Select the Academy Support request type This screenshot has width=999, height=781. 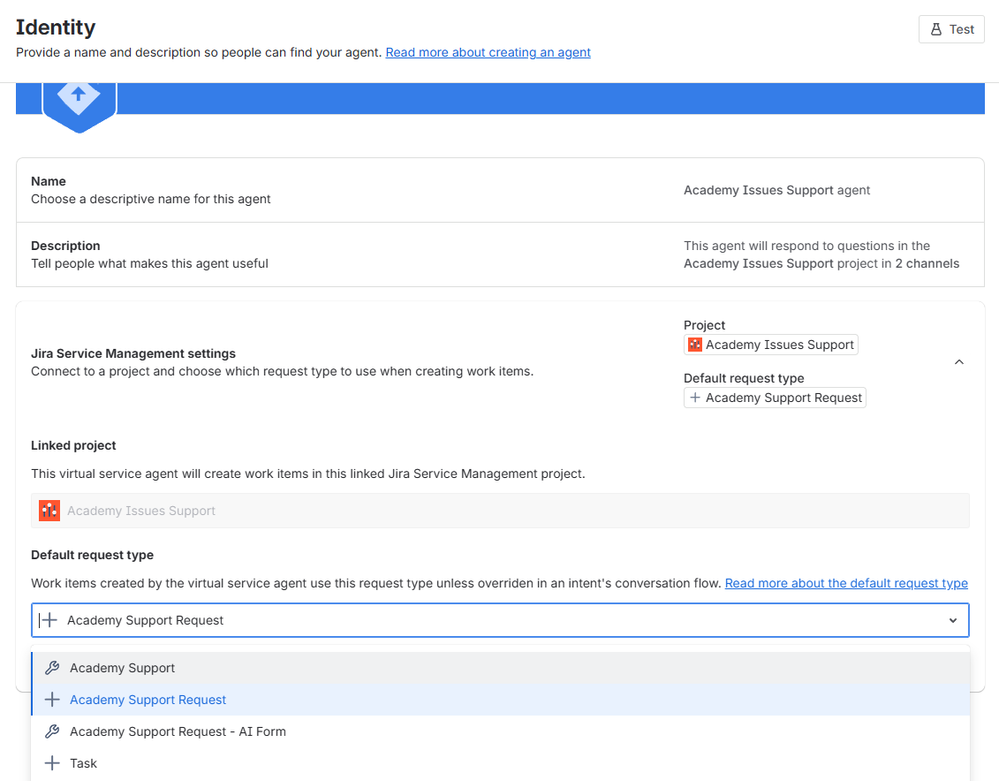click(x=122, y=667)
